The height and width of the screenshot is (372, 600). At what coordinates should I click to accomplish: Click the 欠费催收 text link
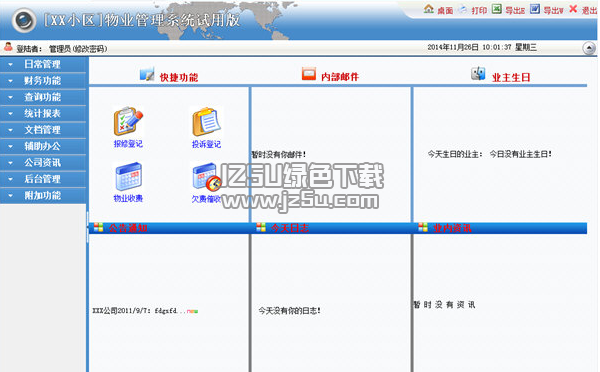(206, 199)
